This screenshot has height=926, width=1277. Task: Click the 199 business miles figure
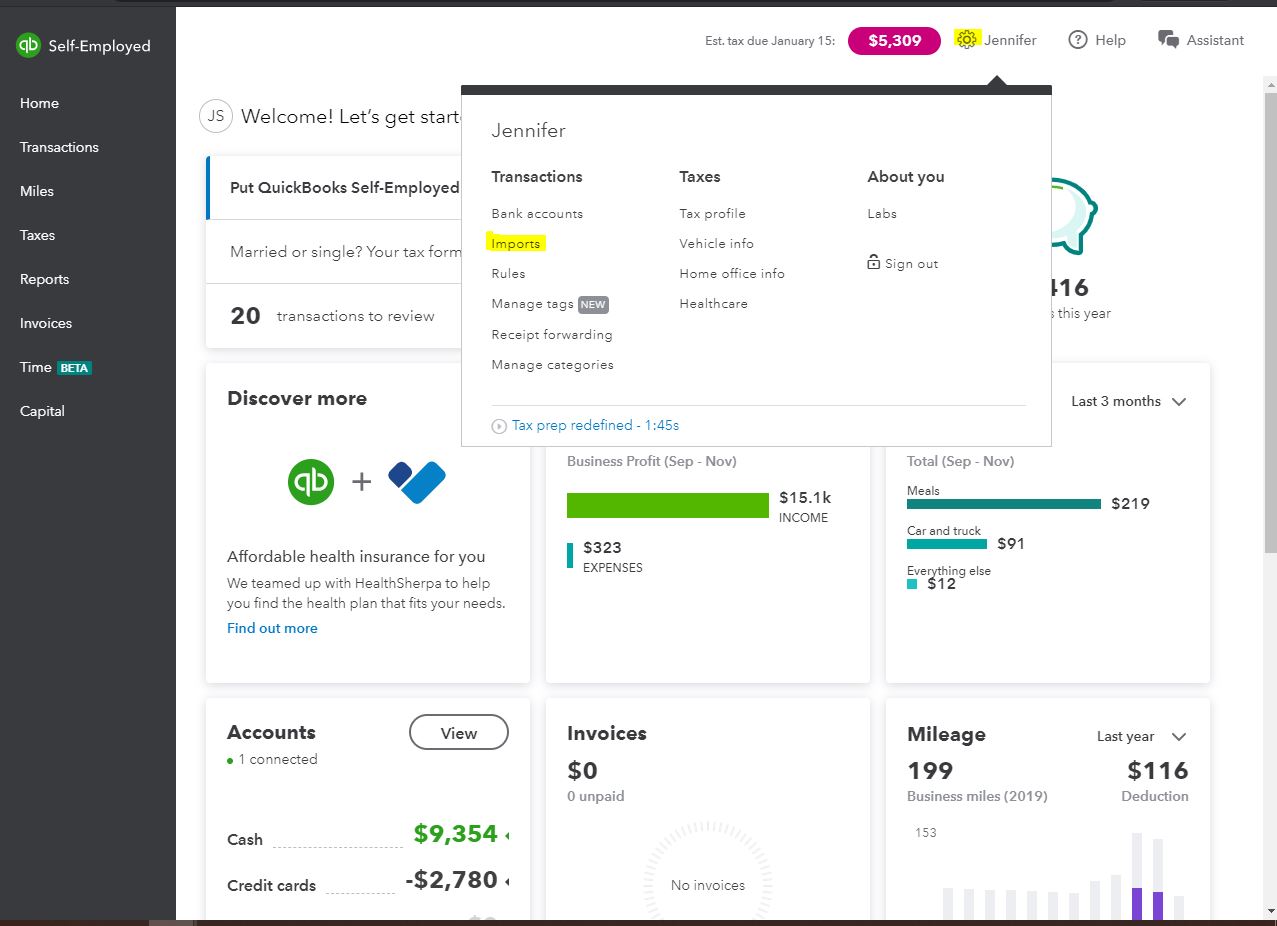930,770
